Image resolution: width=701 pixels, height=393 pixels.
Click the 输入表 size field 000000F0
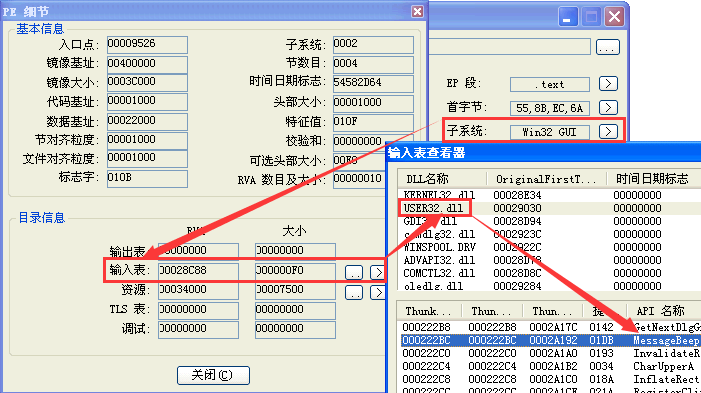point(295,271)
